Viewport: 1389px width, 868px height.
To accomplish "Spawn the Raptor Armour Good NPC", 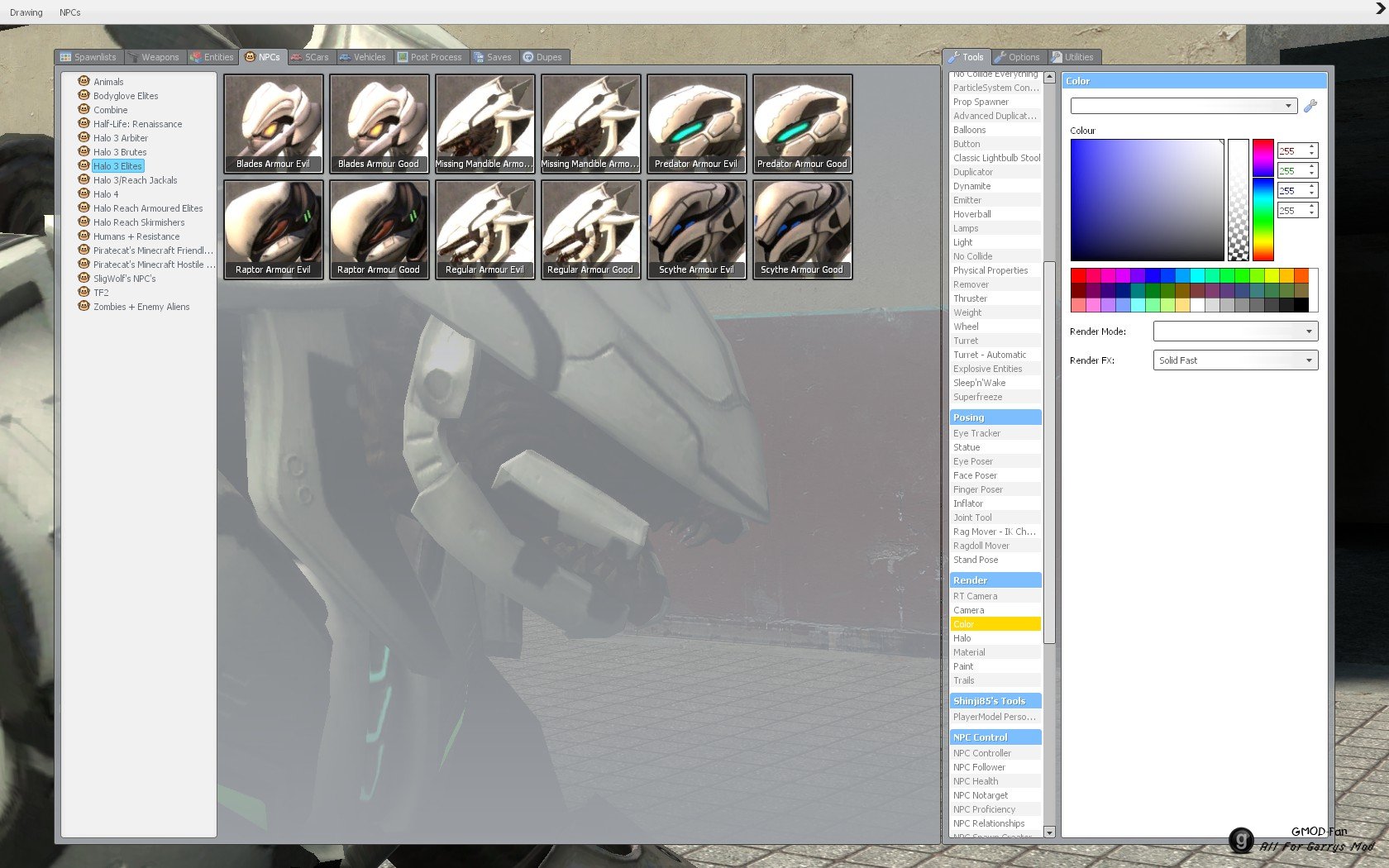I will coord(379,229).
